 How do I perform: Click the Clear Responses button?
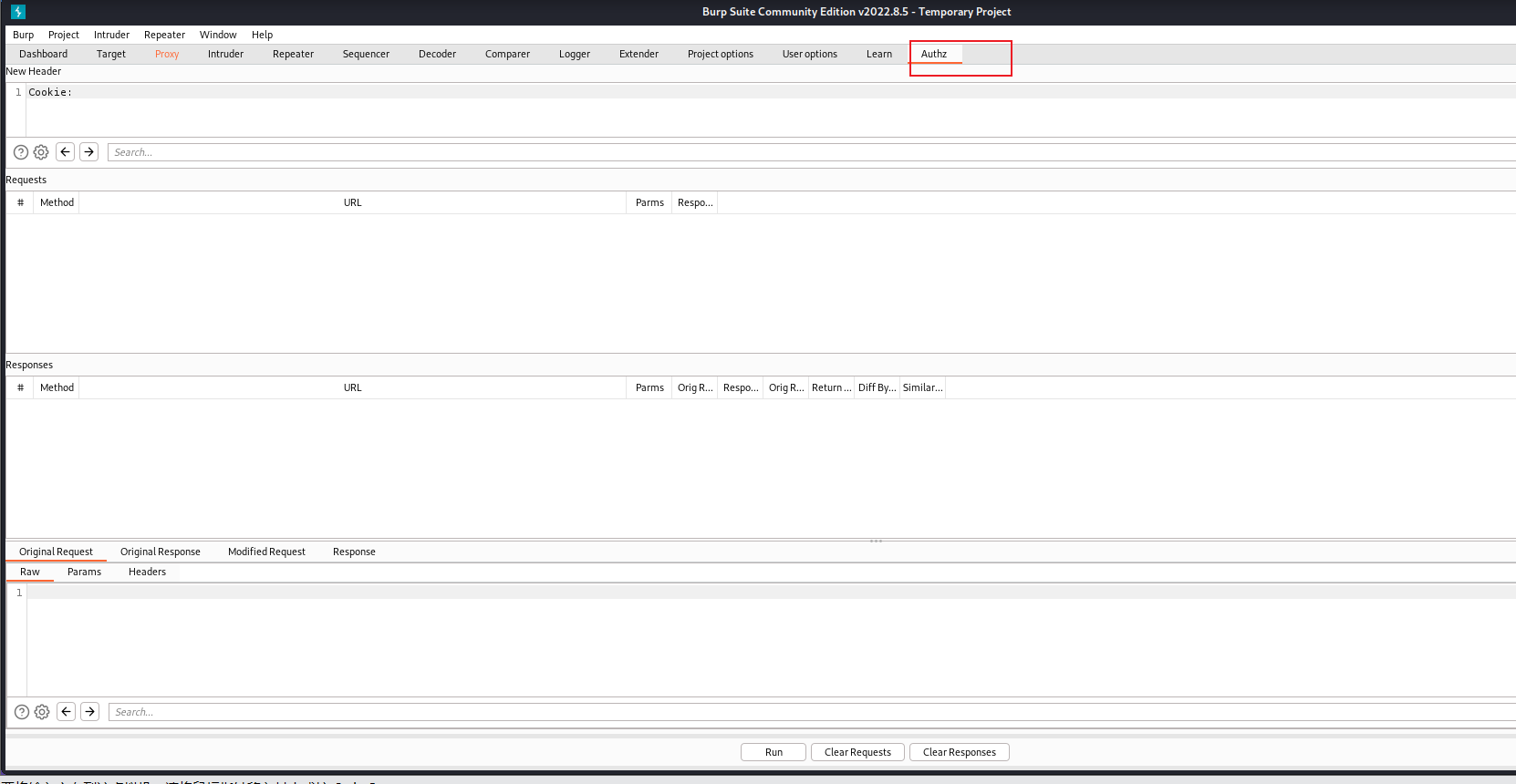(x=960, y=752)
